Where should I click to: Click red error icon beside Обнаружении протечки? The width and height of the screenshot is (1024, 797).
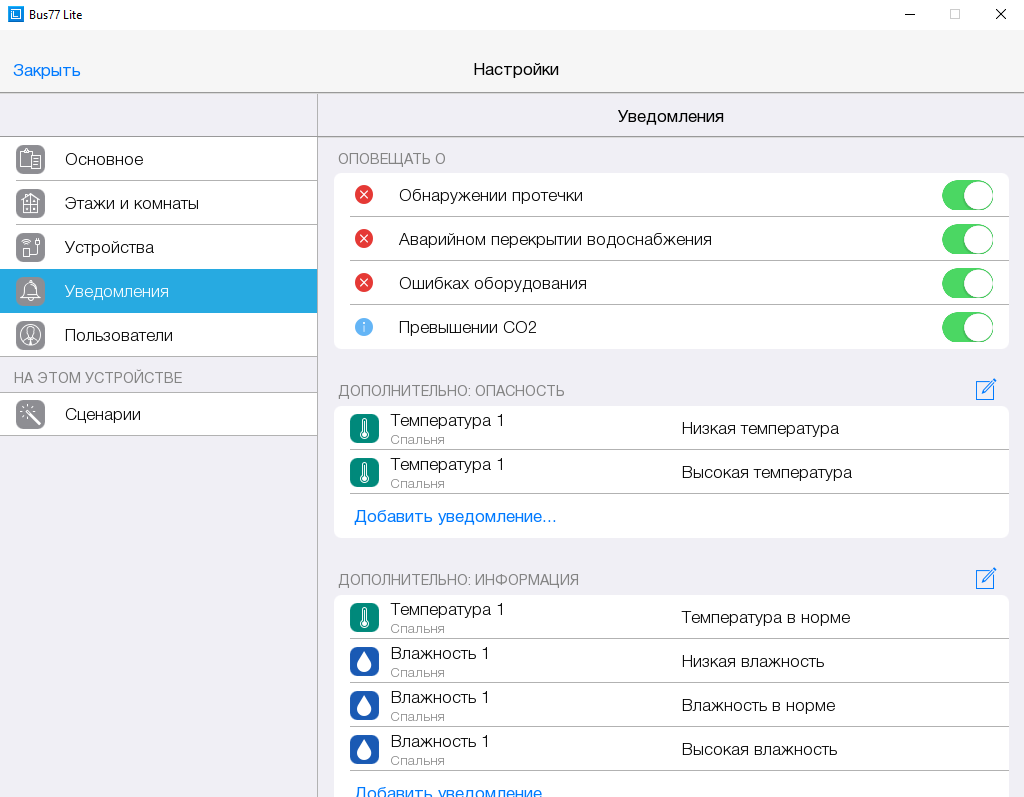[364, 195]
